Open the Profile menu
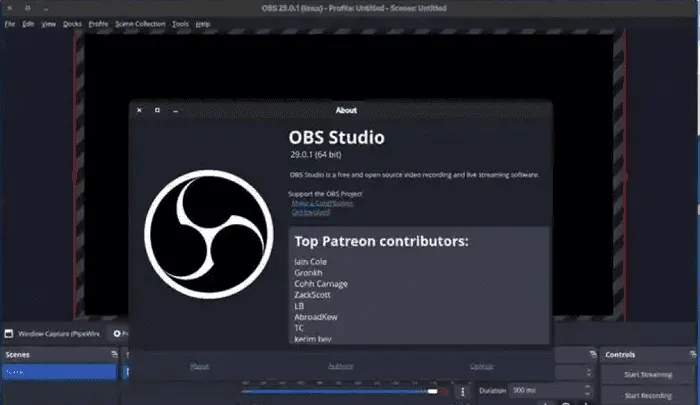Image resolution: width=700 pixels, height=405 pixels. (x=98, y=24)
